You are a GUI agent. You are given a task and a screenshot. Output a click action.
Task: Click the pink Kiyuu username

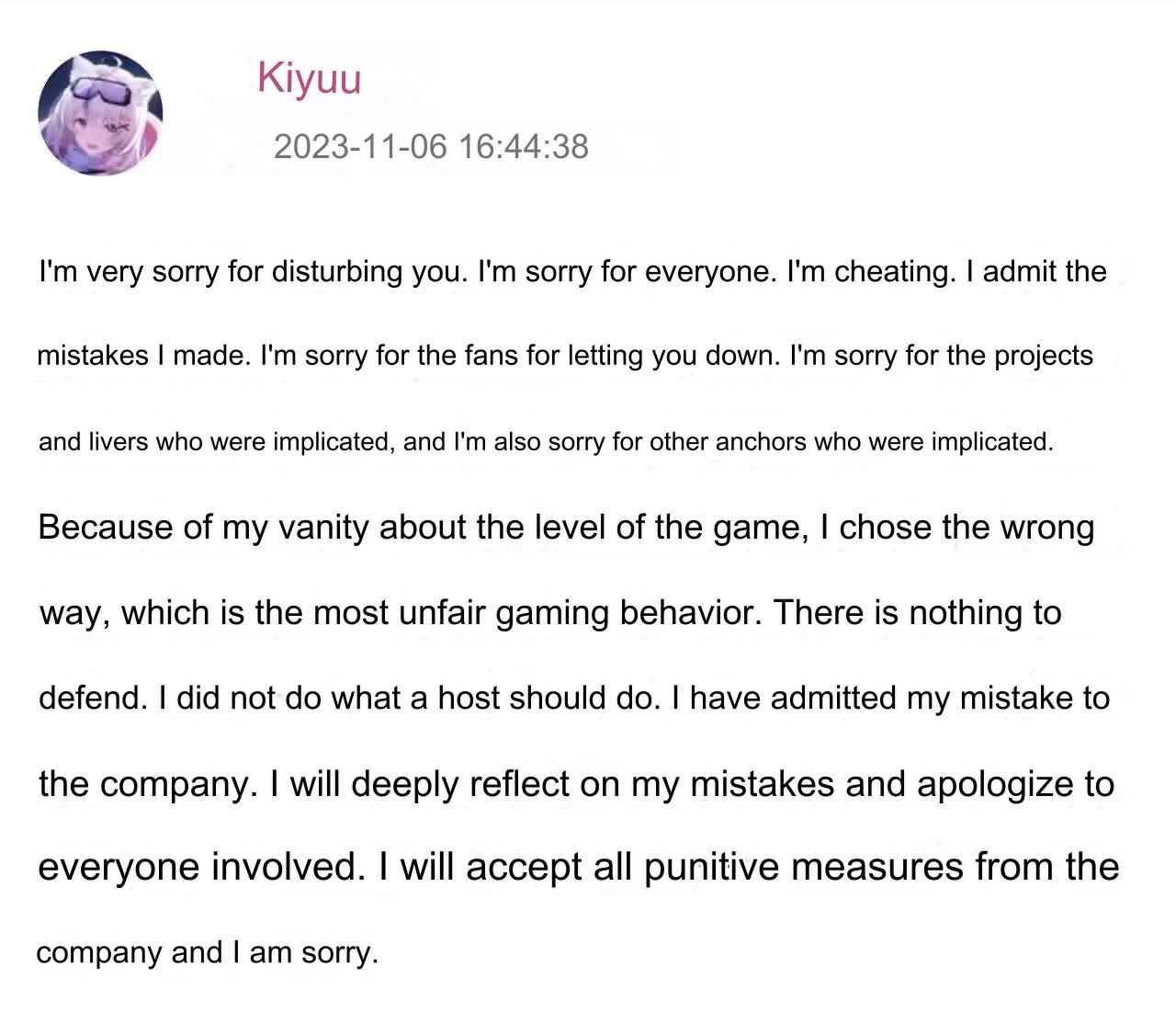tap(309, 78)
